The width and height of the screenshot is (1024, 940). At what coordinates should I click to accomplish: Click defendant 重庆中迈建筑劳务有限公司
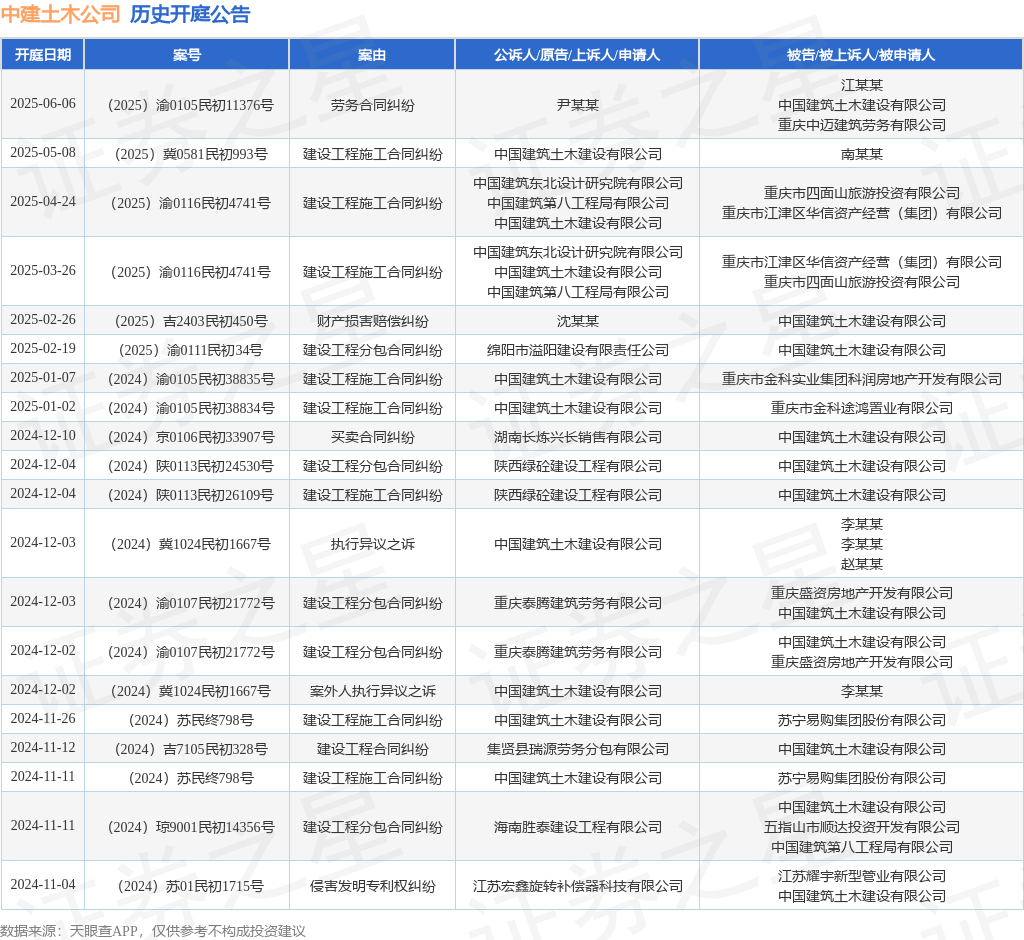point(862,125)
